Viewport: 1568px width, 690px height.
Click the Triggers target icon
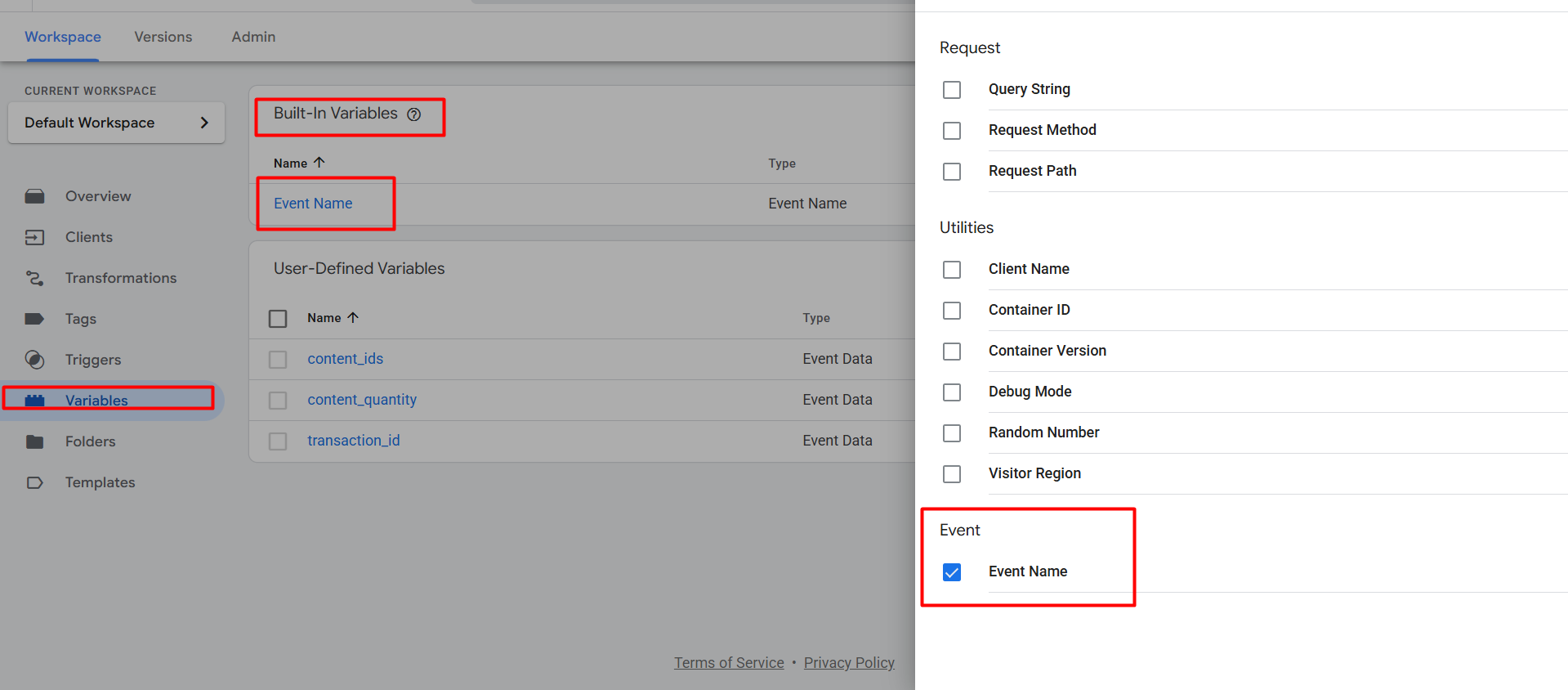click(34, 360)
